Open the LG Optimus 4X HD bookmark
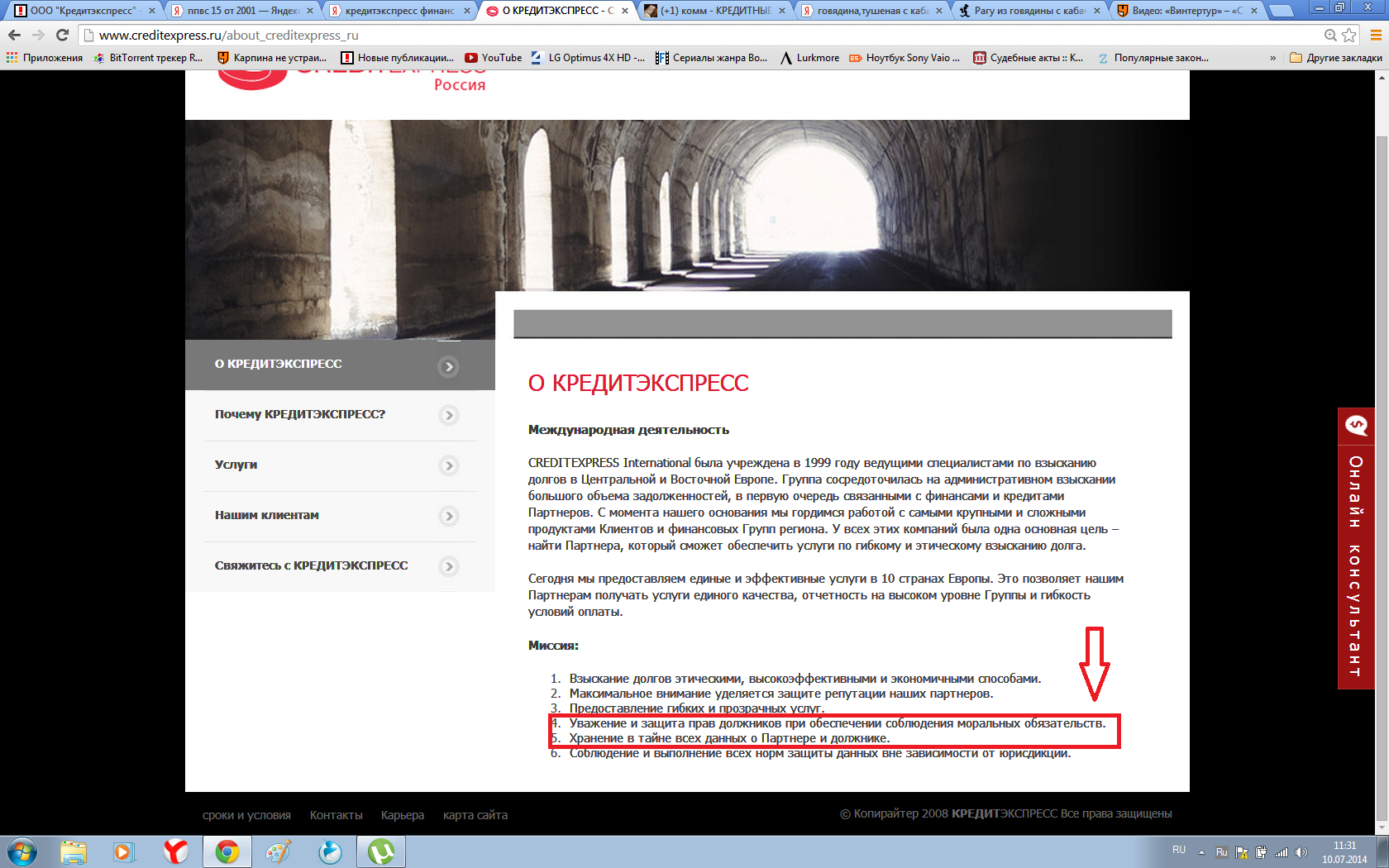Screen dimensions: 1389x868 [x=588, y=58]
